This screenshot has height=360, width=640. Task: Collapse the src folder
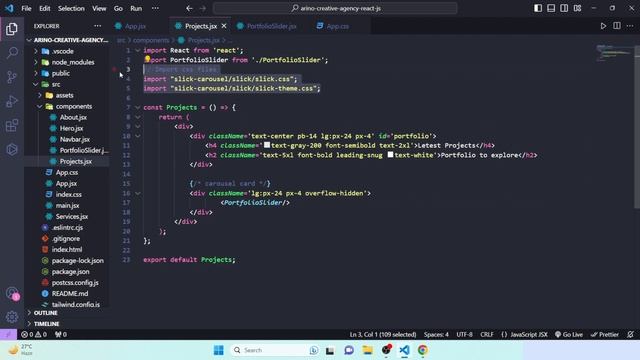[x=56, y=84]
